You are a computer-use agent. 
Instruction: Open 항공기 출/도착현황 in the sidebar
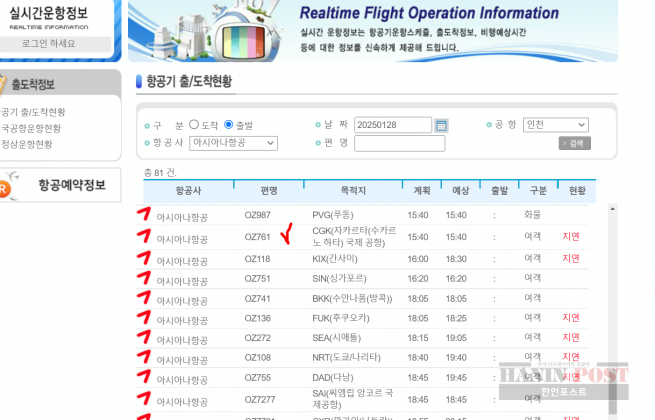(x=33, y=112)
